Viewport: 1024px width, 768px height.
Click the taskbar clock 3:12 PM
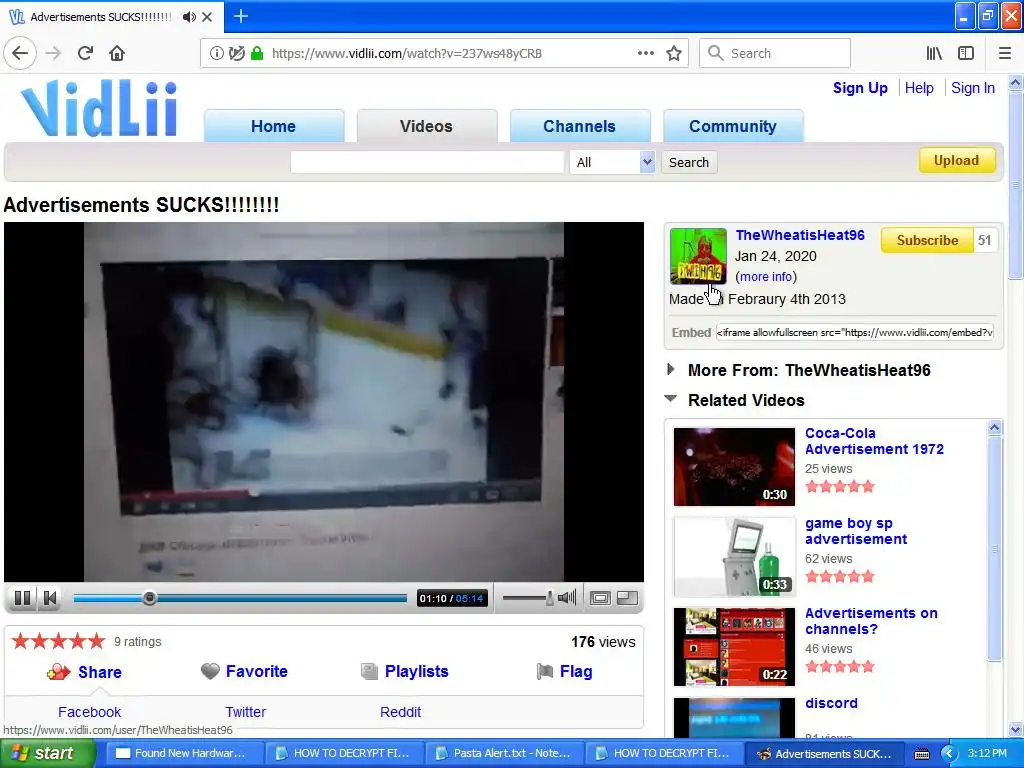(x=987, y=753)
